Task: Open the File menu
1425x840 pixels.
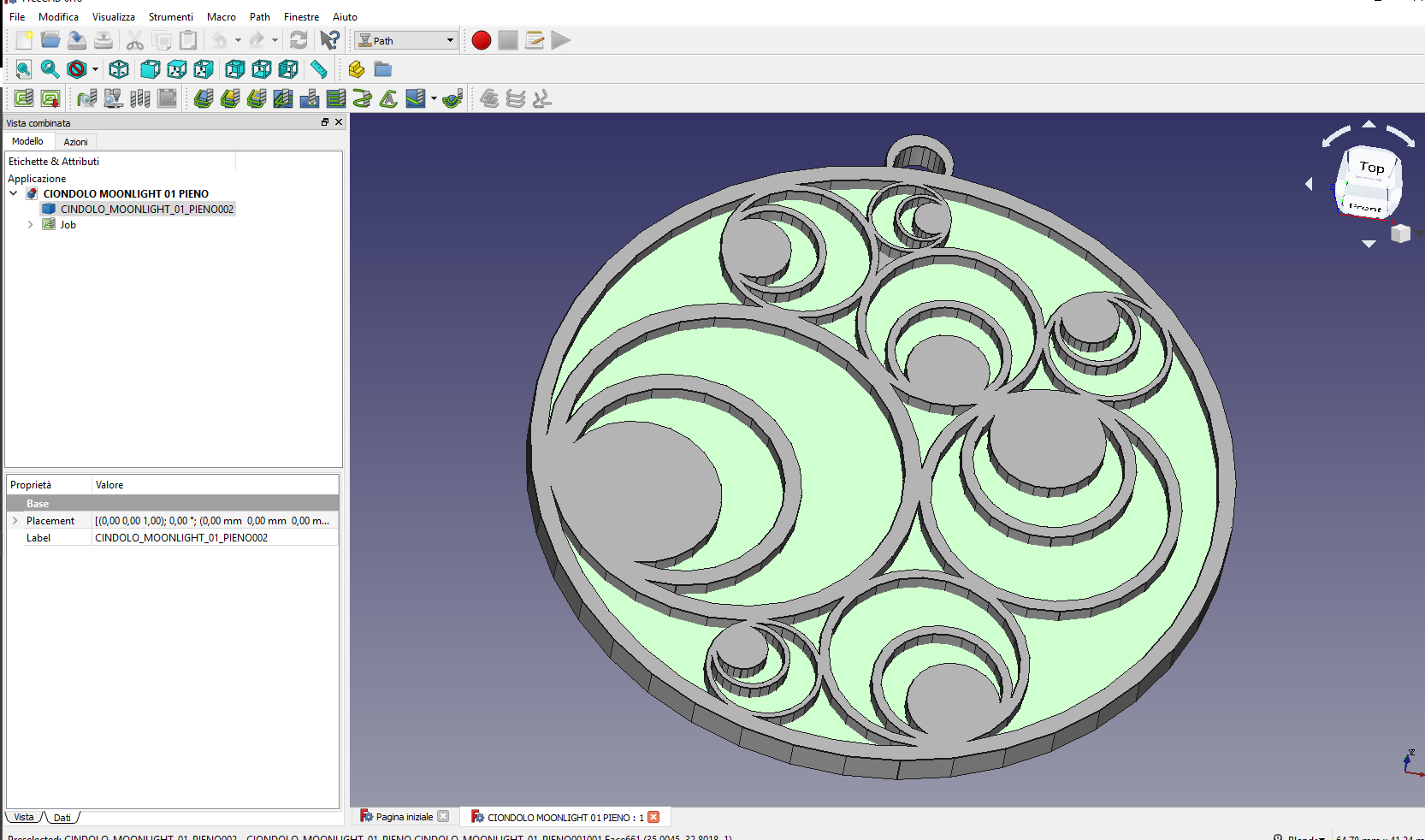Action: click(x=17, y=16)
